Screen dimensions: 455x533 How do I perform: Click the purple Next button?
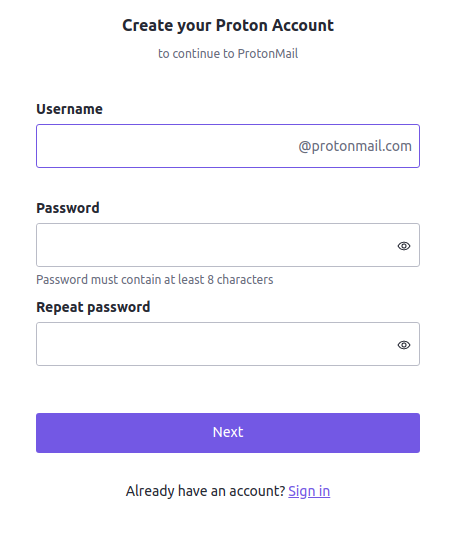tap(228, 433)
